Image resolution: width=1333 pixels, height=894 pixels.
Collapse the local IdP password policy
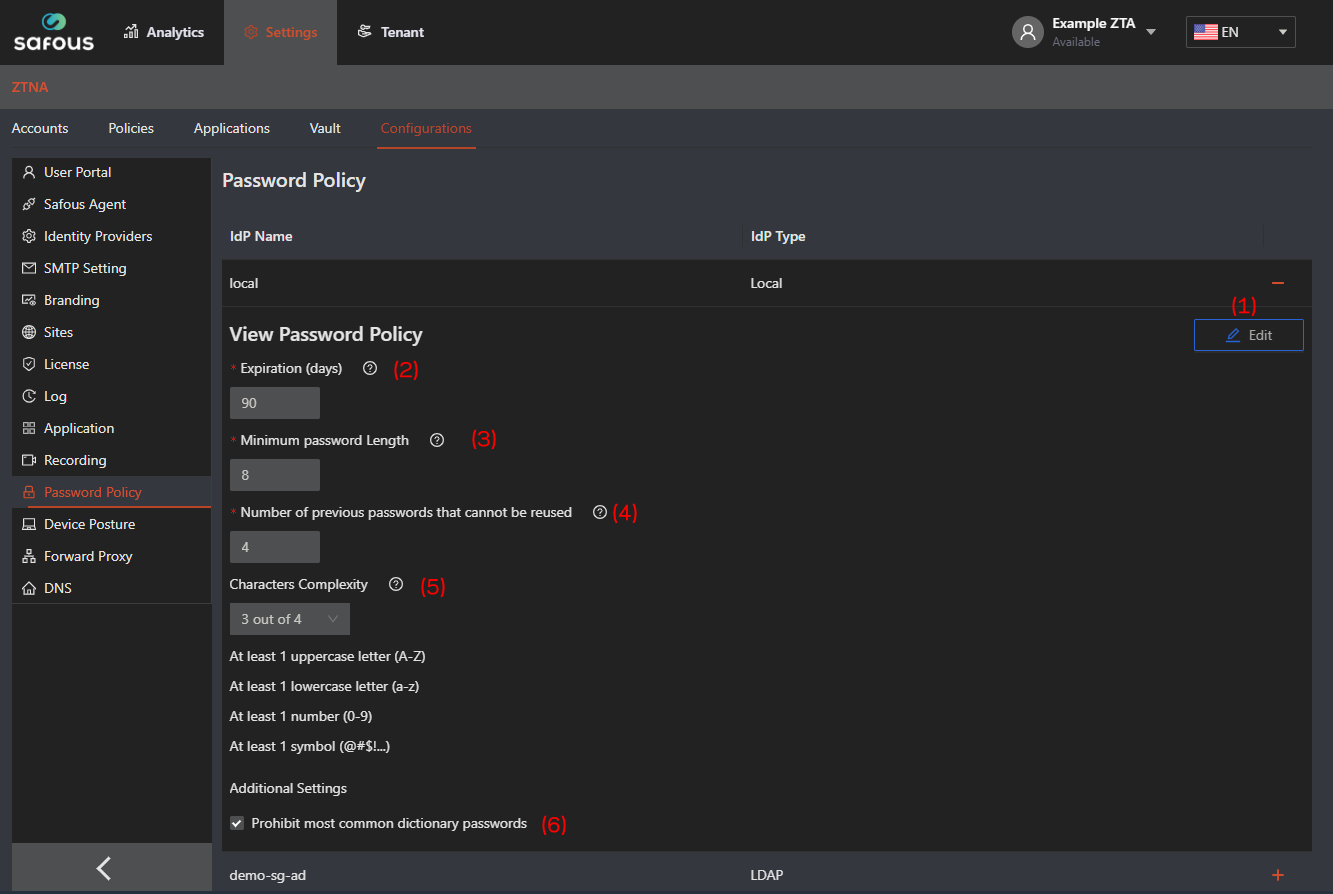coord(1277,283)
